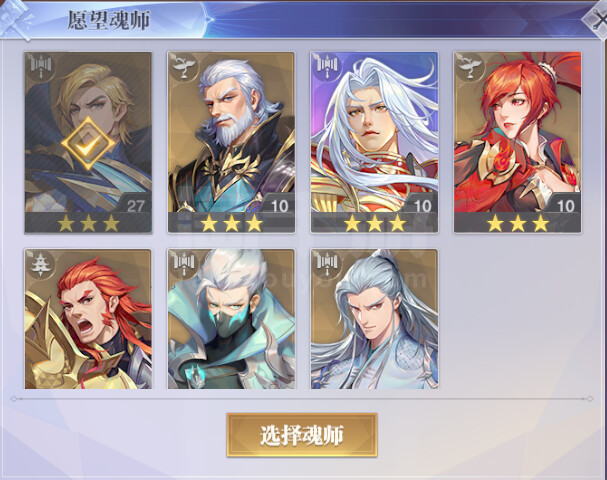The height and width of the screenshot is (480, 607).
Task: Click the bird class icon on the bearded elder card
Action: [x=183, y=66]
